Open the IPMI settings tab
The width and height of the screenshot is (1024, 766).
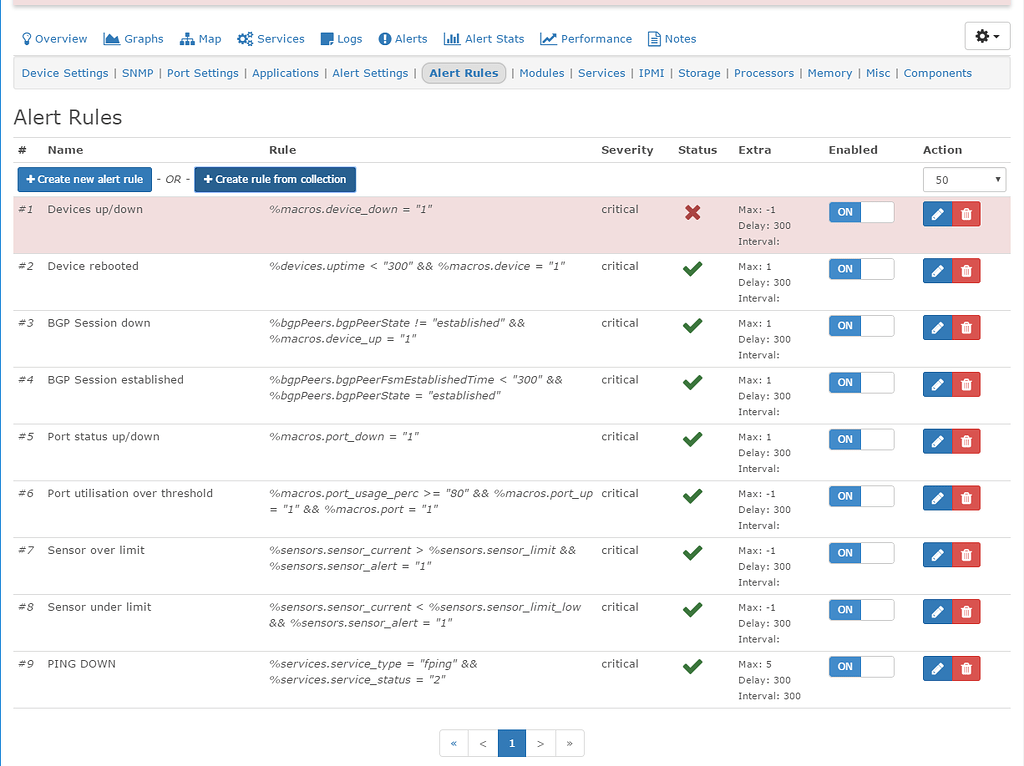click(652, 73)
